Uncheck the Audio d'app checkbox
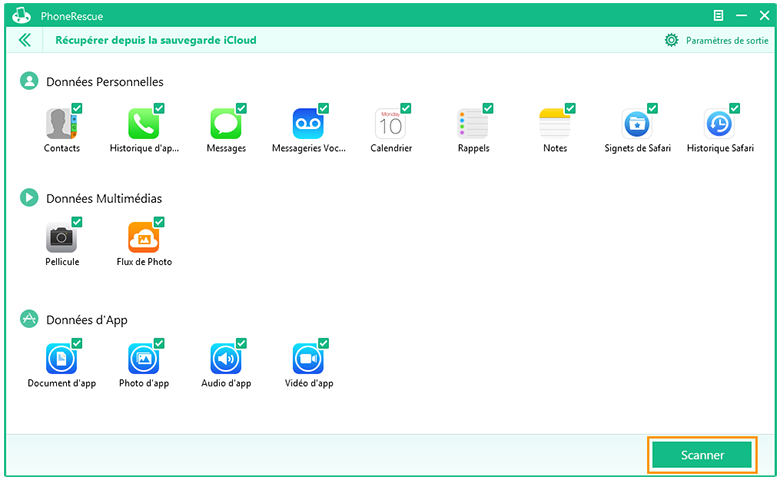This screenshot has height=480, width=780. coord(241,343)
